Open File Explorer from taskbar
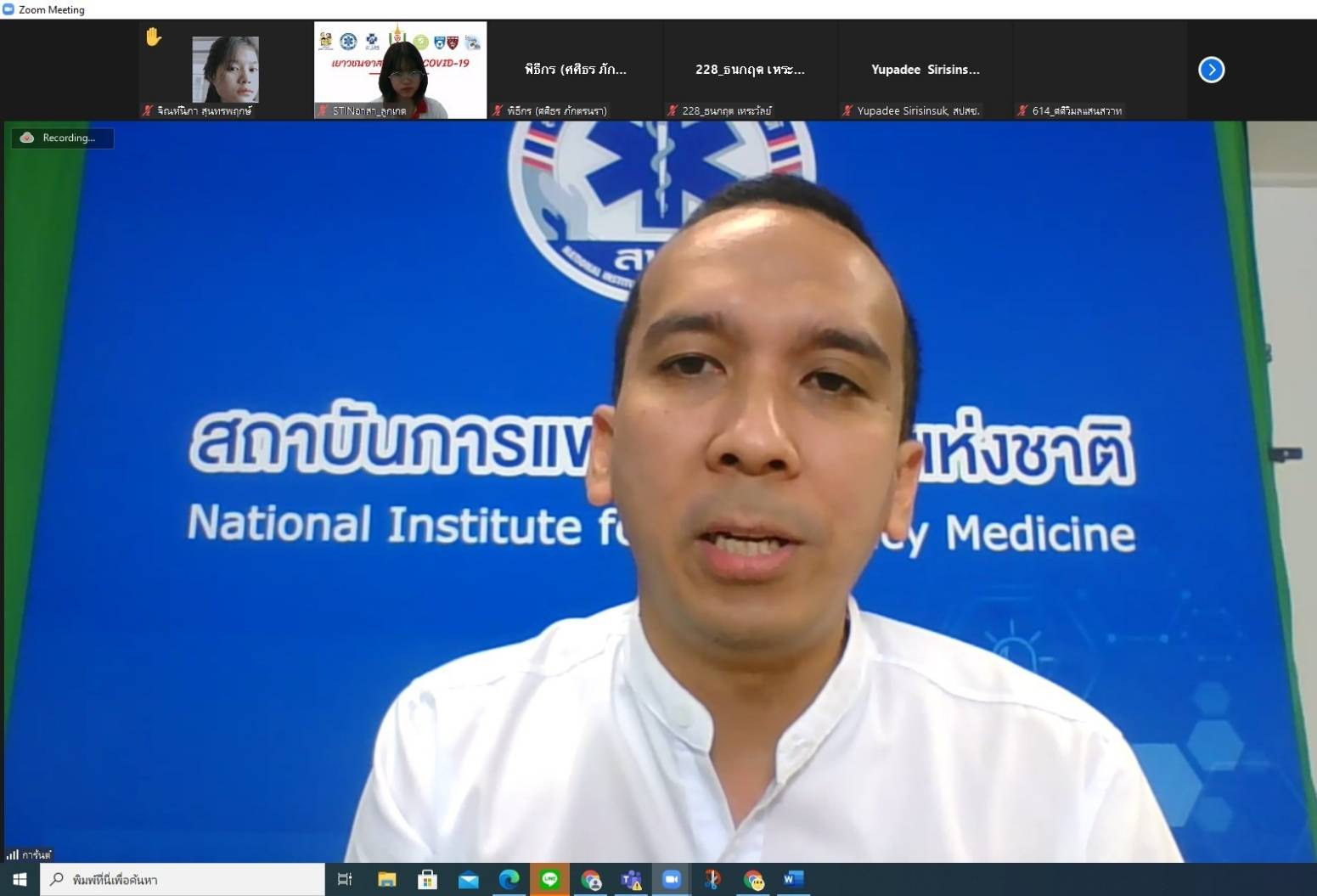This screenshot has width=1317, height=896. [x=386, y=880]
